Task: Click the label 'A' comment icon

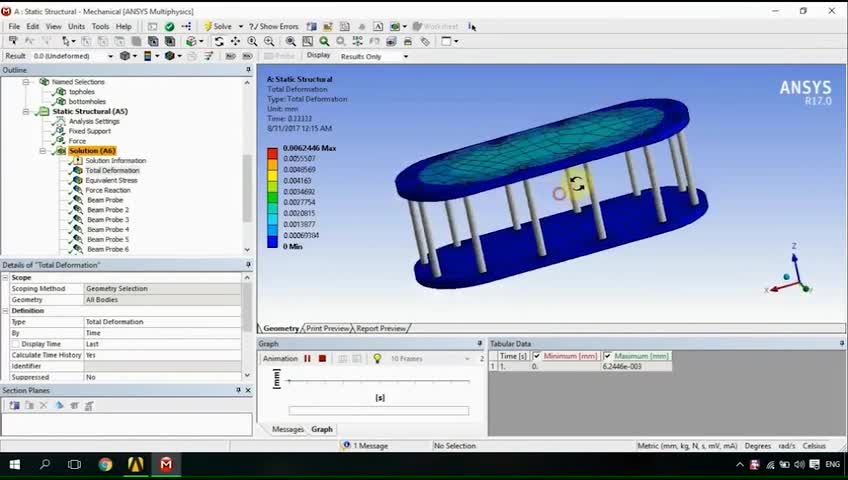Action: coord(378,26)
